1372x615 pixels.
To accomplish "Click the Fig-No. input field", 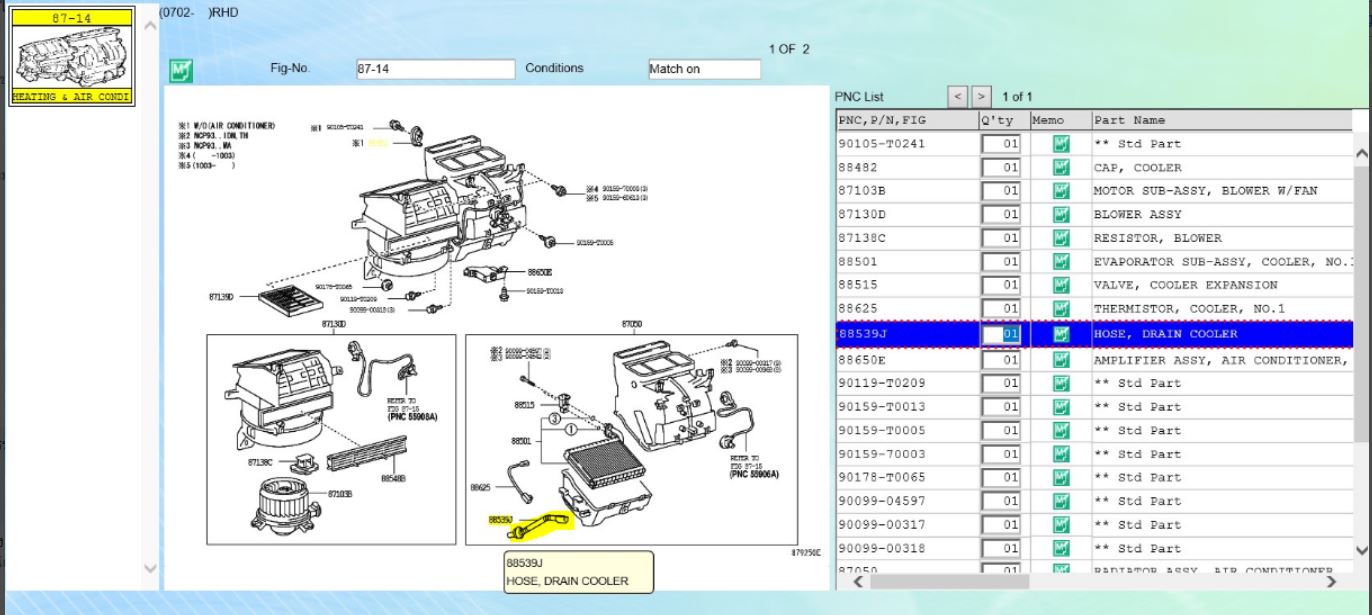I will 434,69.
